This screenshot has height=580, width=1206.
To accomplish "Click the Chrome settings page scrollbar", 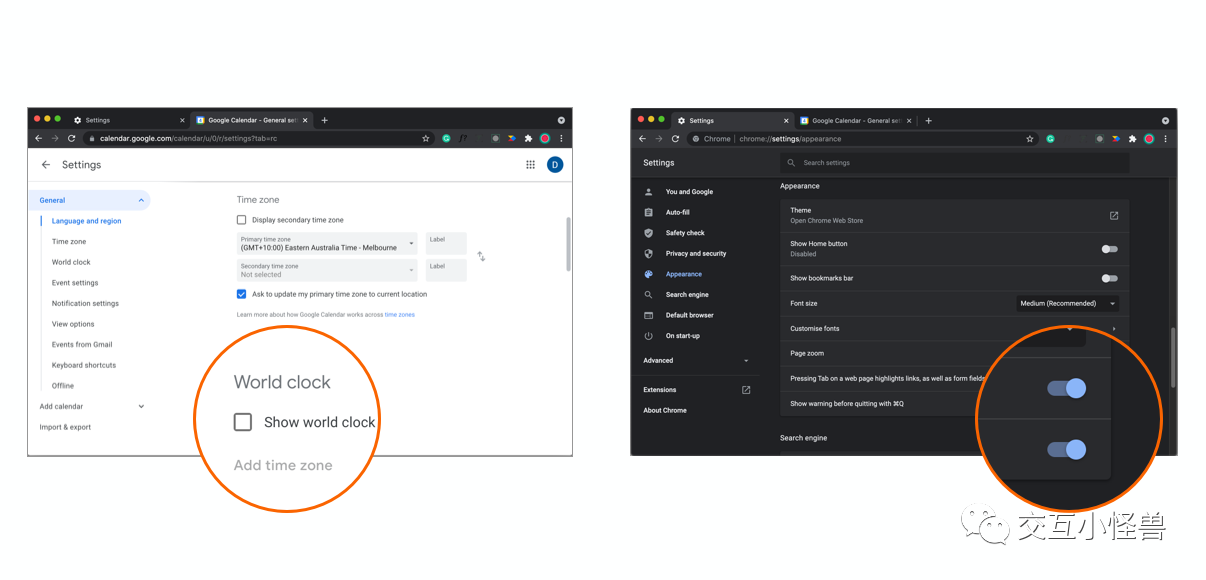I will (x=1173, y=358).
